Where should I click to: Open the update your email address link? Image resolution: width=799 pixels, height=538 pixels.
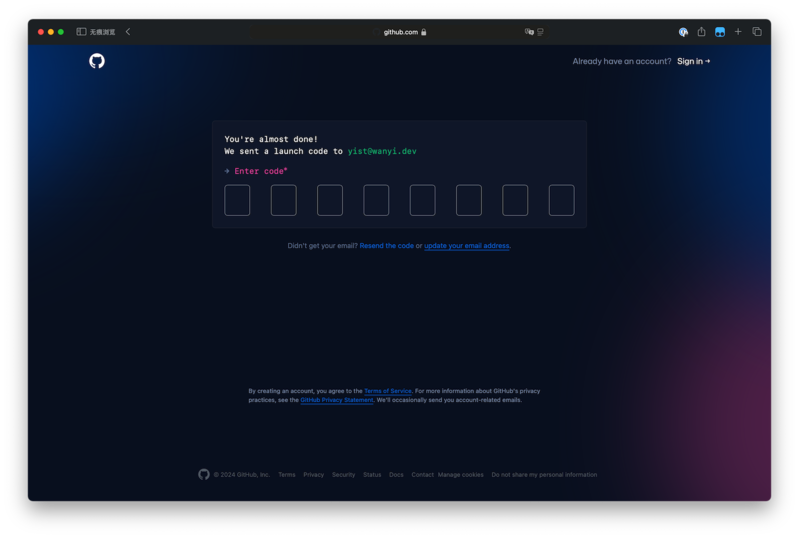(x=466, y=246)
